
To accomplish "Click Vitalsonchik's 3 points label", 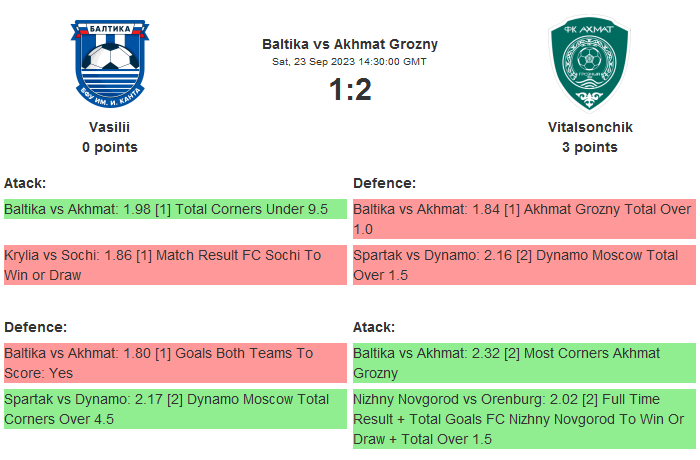I will pos(590,147).
